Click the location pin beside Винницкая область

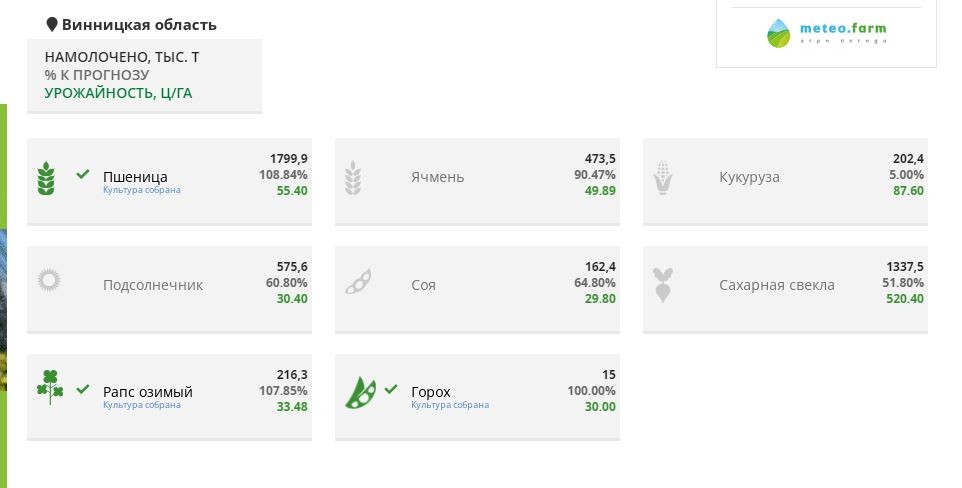pyautogui.click(x=52, y=25)
